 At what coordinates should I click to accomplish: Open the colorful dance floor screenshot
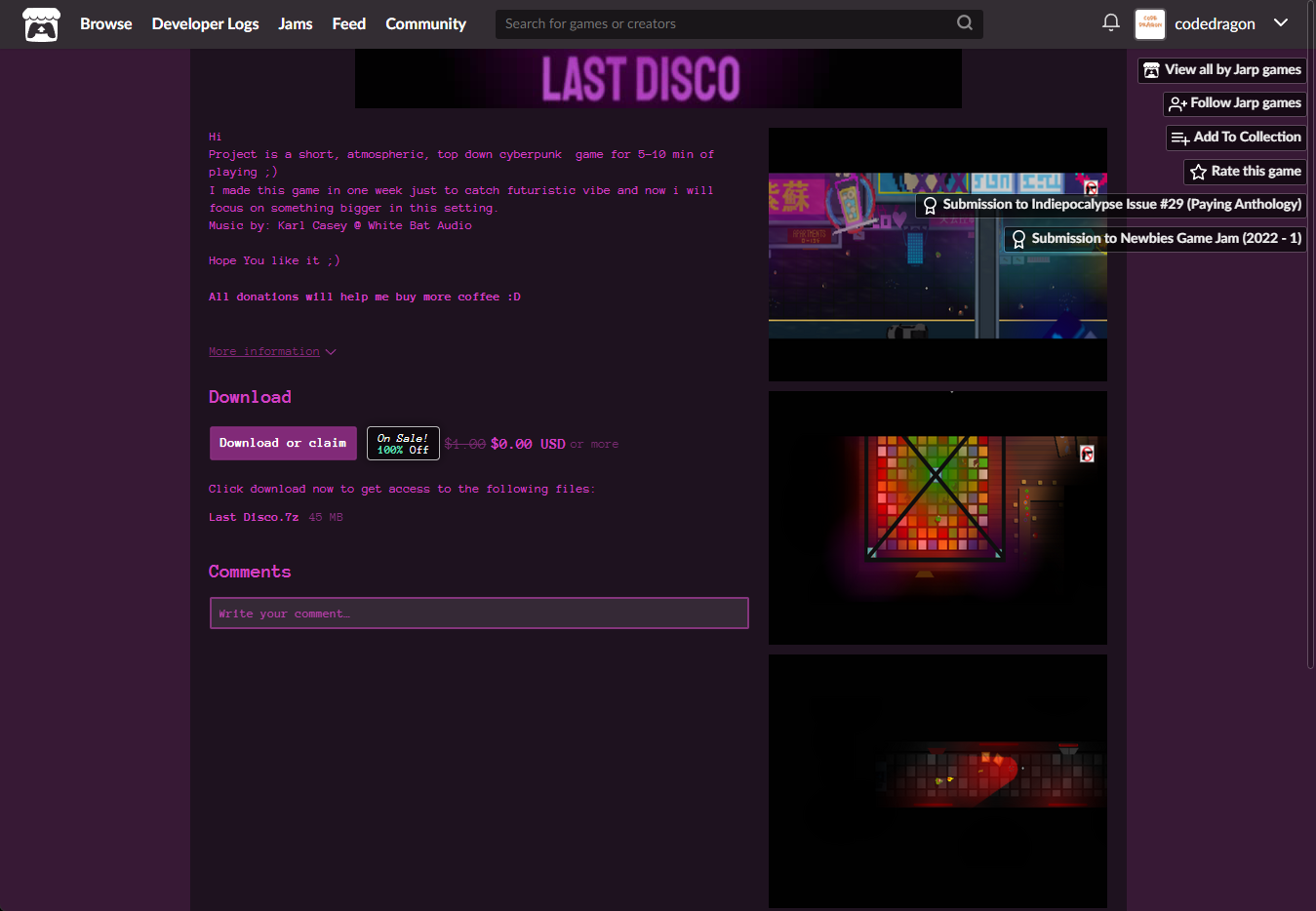tap(937, 518)
